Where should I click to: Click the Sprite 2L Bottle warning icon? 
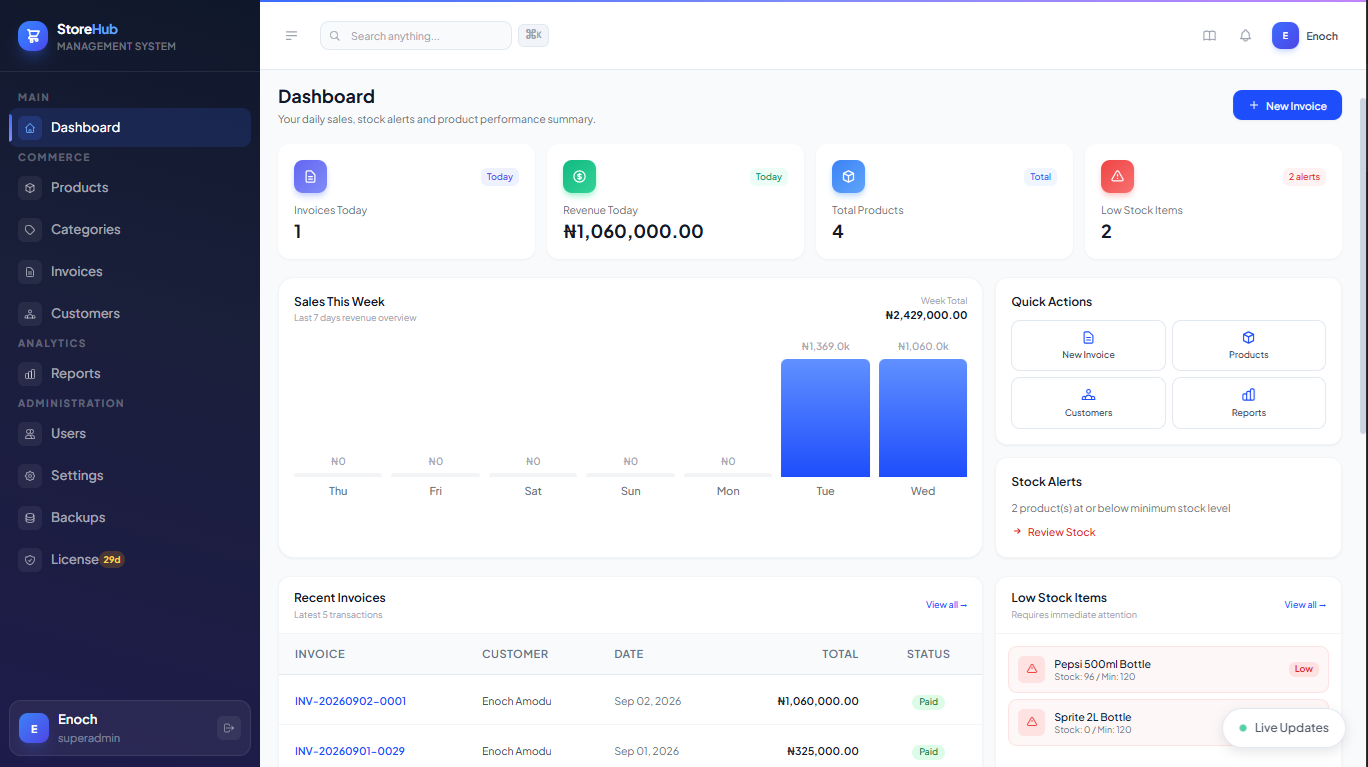pos(1032,722)
